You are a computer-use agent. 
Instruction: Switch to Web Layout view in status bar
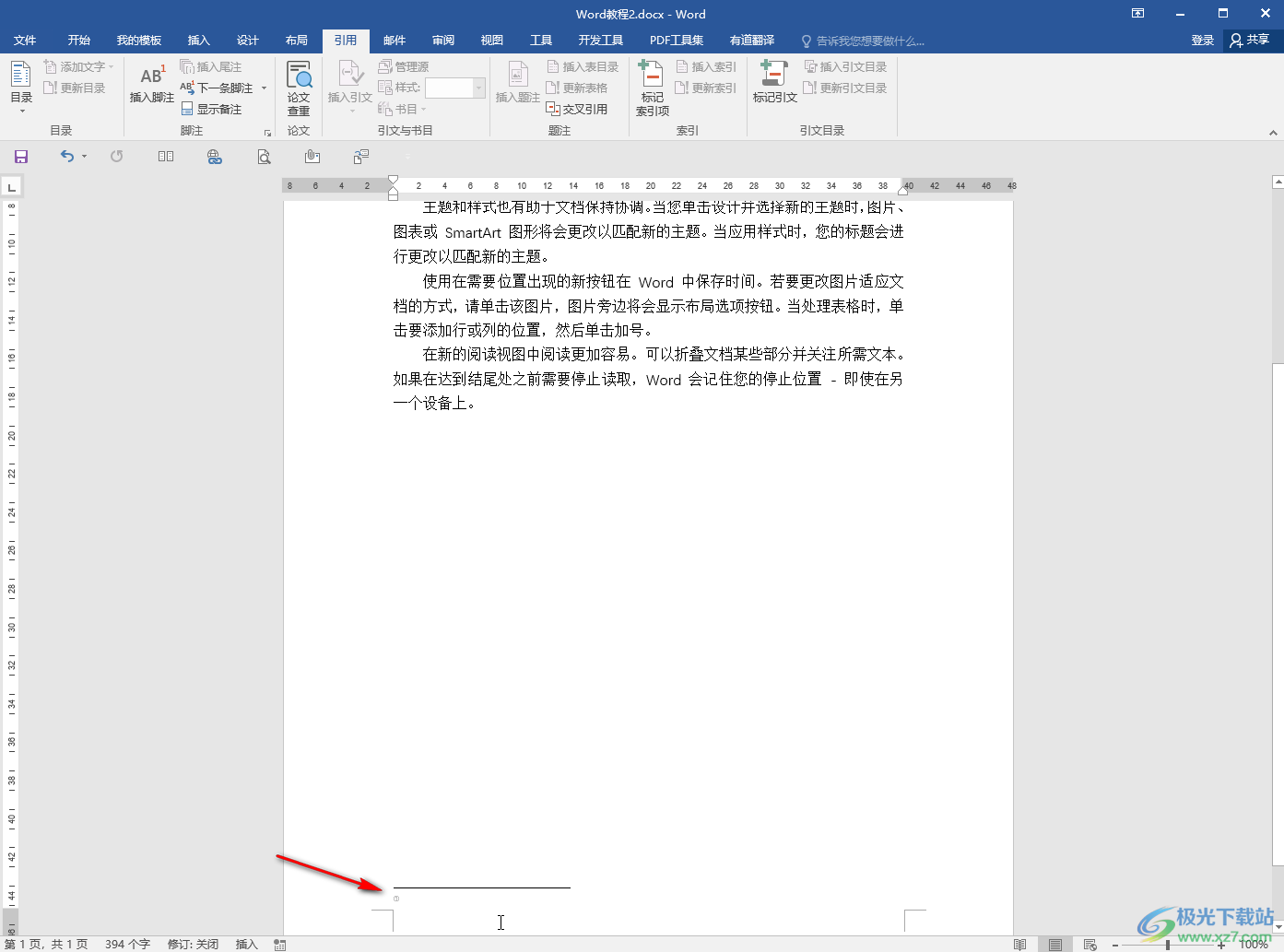[1090, 945]
